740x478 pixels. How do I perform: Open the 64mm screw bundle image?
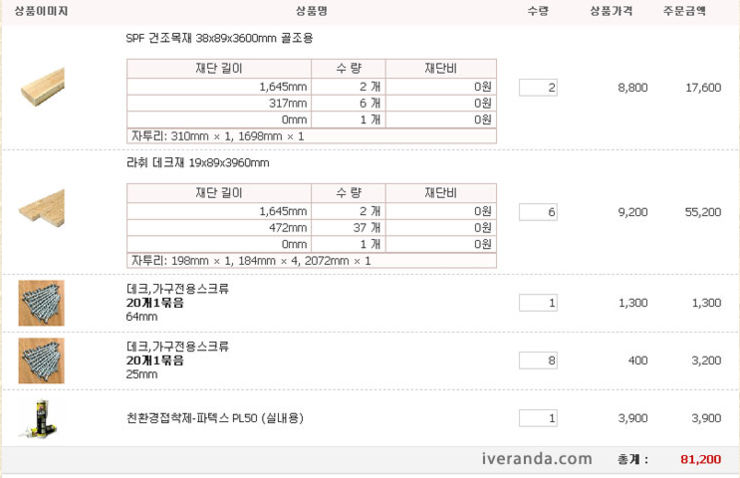click(x=42, y=303)
